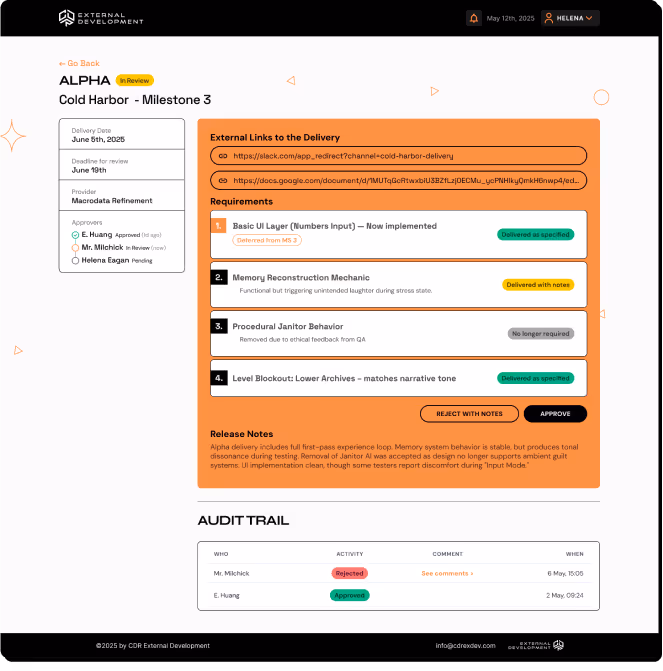Click requirement number 4 marker
The width and height of the screenshot is (663, 671).
(219, 378)
